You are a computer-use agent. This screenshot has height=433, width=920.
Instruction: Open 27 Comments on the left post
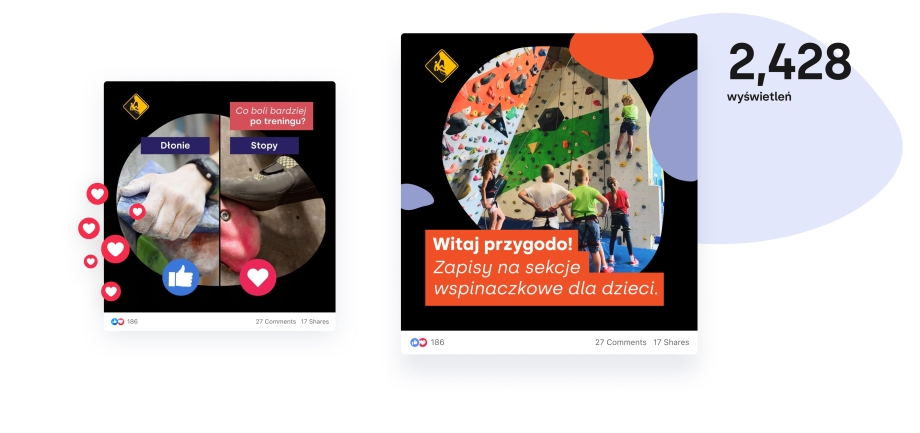(x=276, y=322)
